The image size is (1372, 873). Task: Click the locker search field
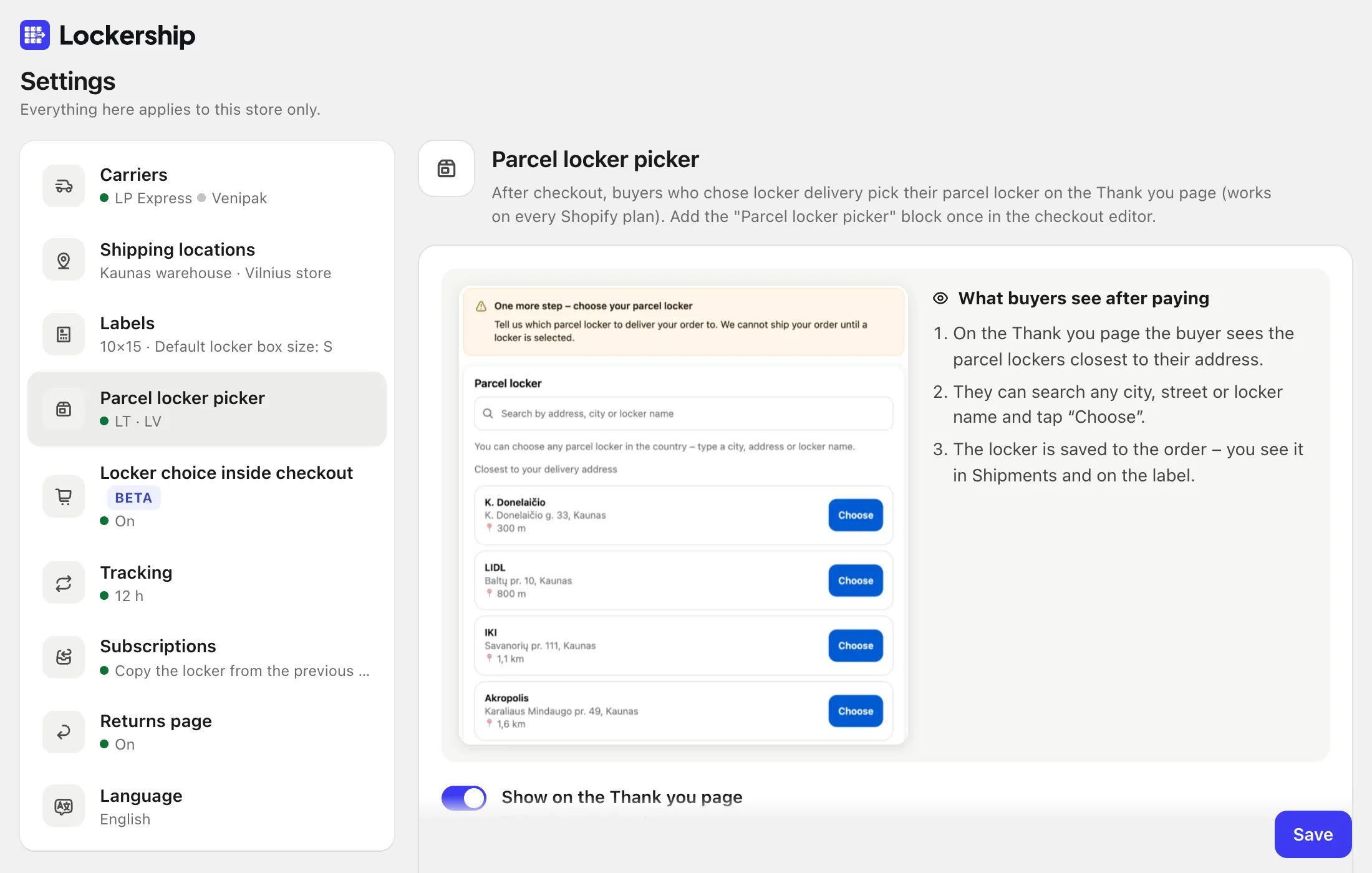tap(684, 413)
